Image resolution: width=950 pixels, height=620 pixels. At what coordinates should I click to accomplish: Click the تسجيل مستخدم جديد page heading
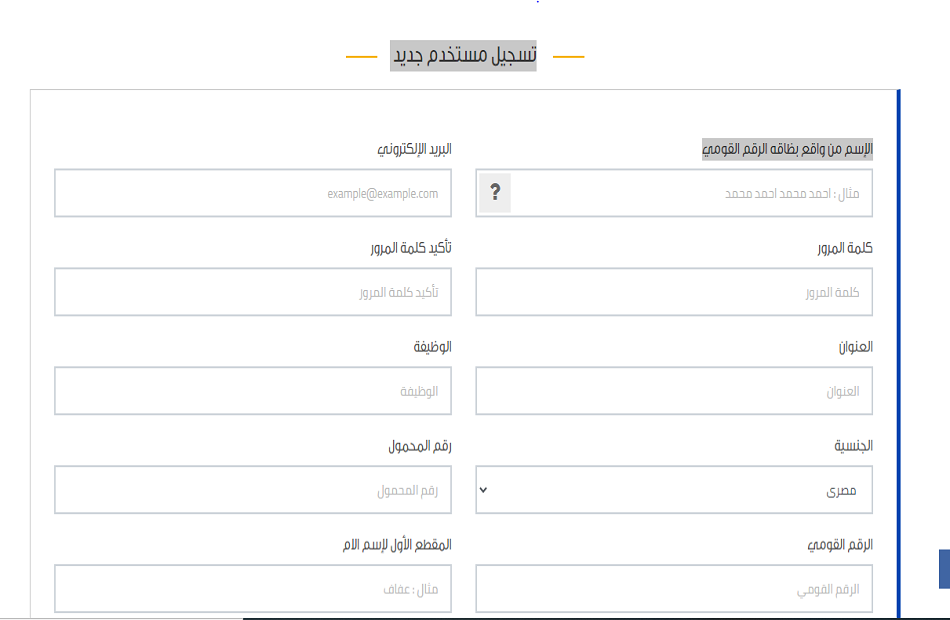[463, 56]
